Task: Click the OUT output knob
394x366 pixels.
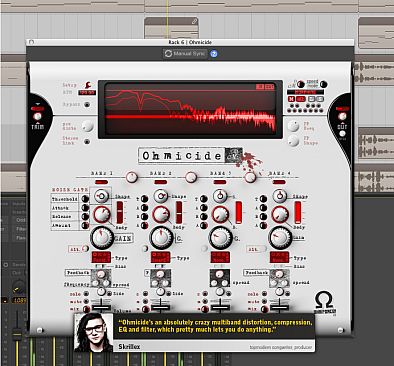Action: tap(342, 116)
